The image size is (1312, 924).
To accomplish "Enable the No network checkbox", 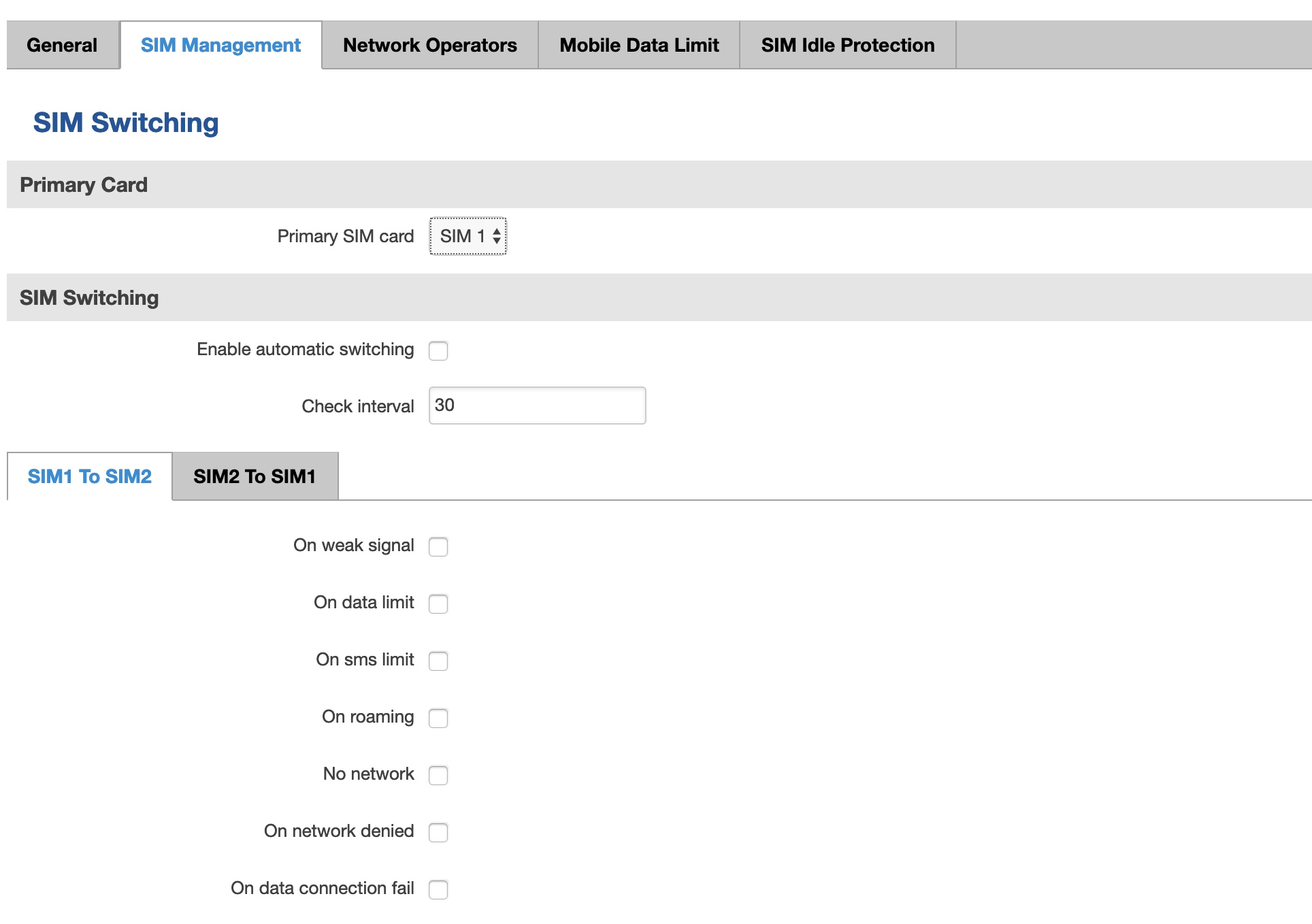I will [x=438, y=775].
